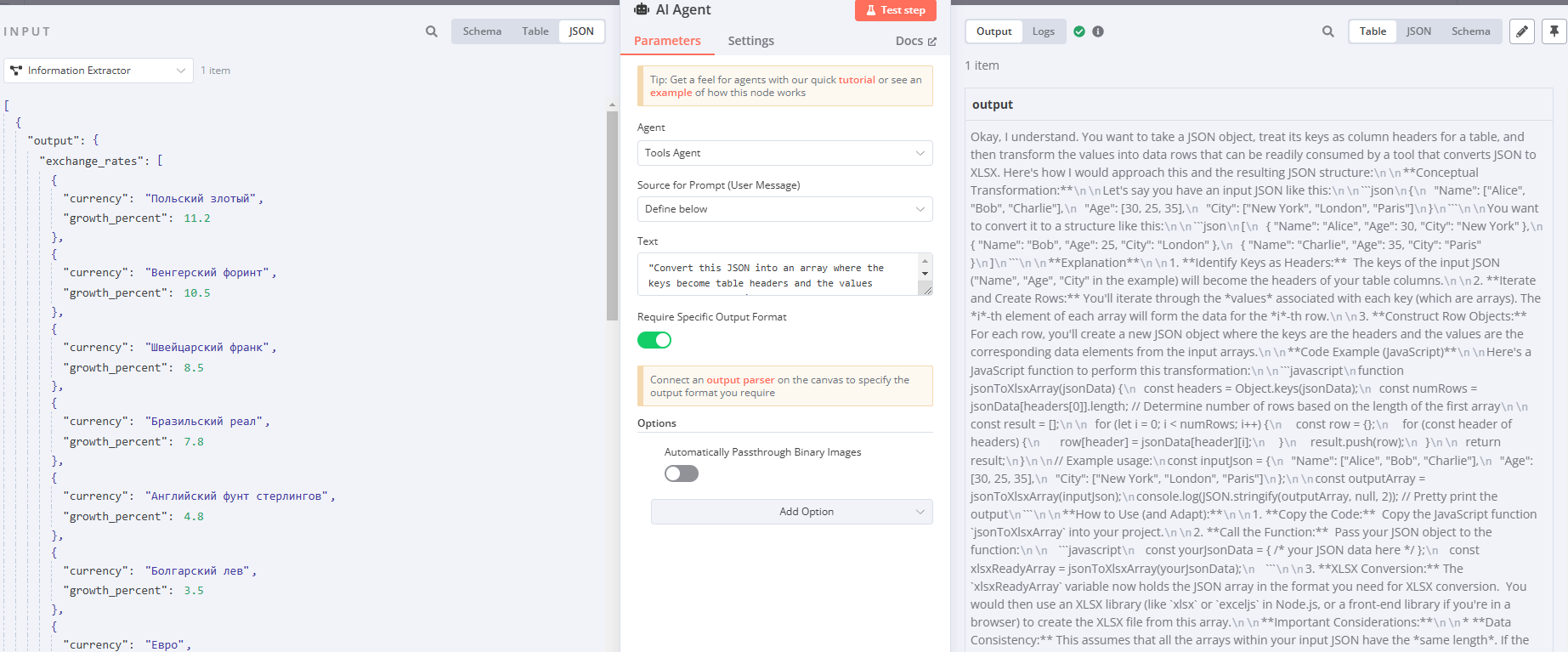Screen dimensions: 1568x652
Task: Switch Output view to JSON
Action: pyautogui.click(x=1418, y=31)
